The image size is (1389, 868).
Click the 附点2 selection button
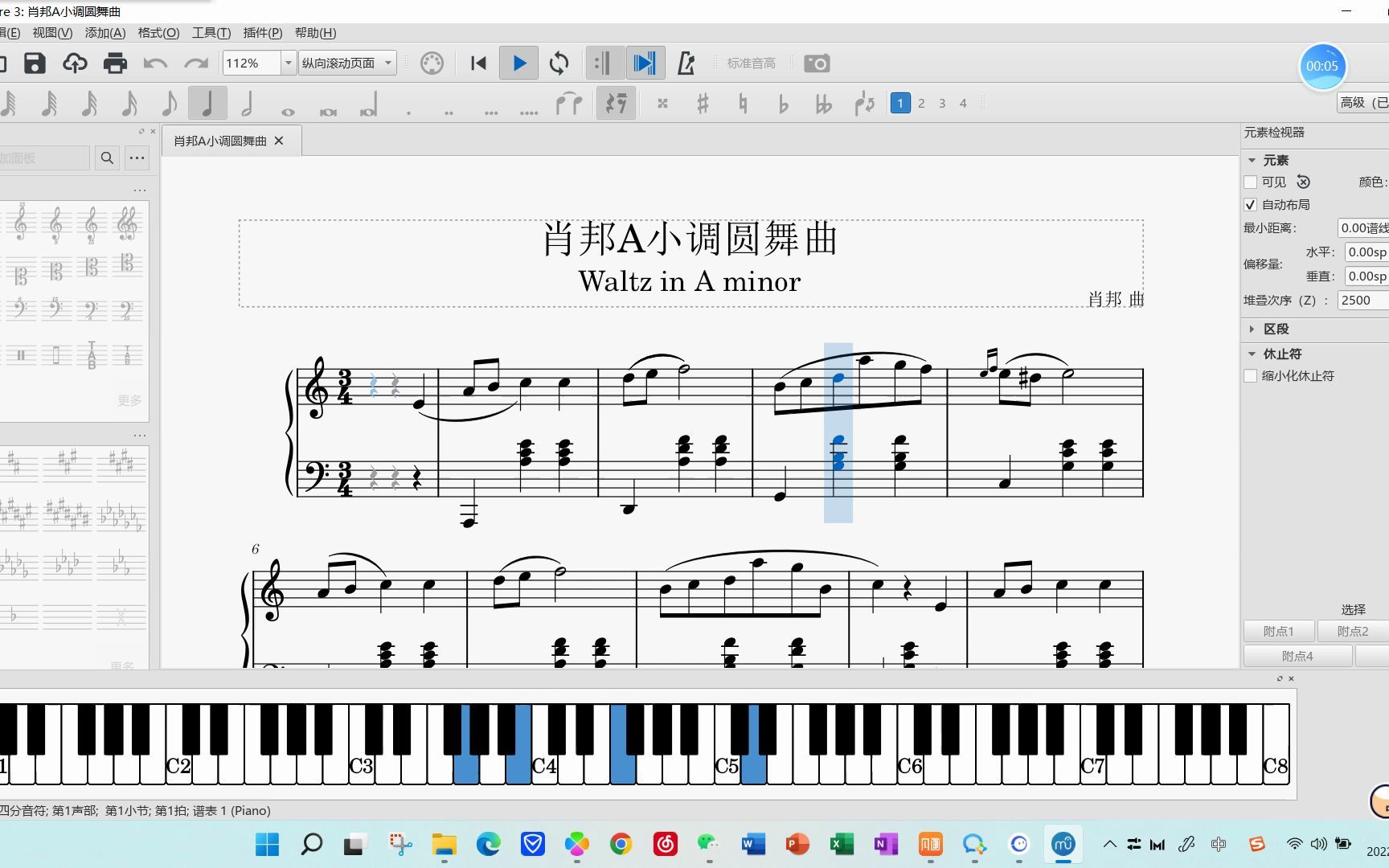click(1353, 632)
